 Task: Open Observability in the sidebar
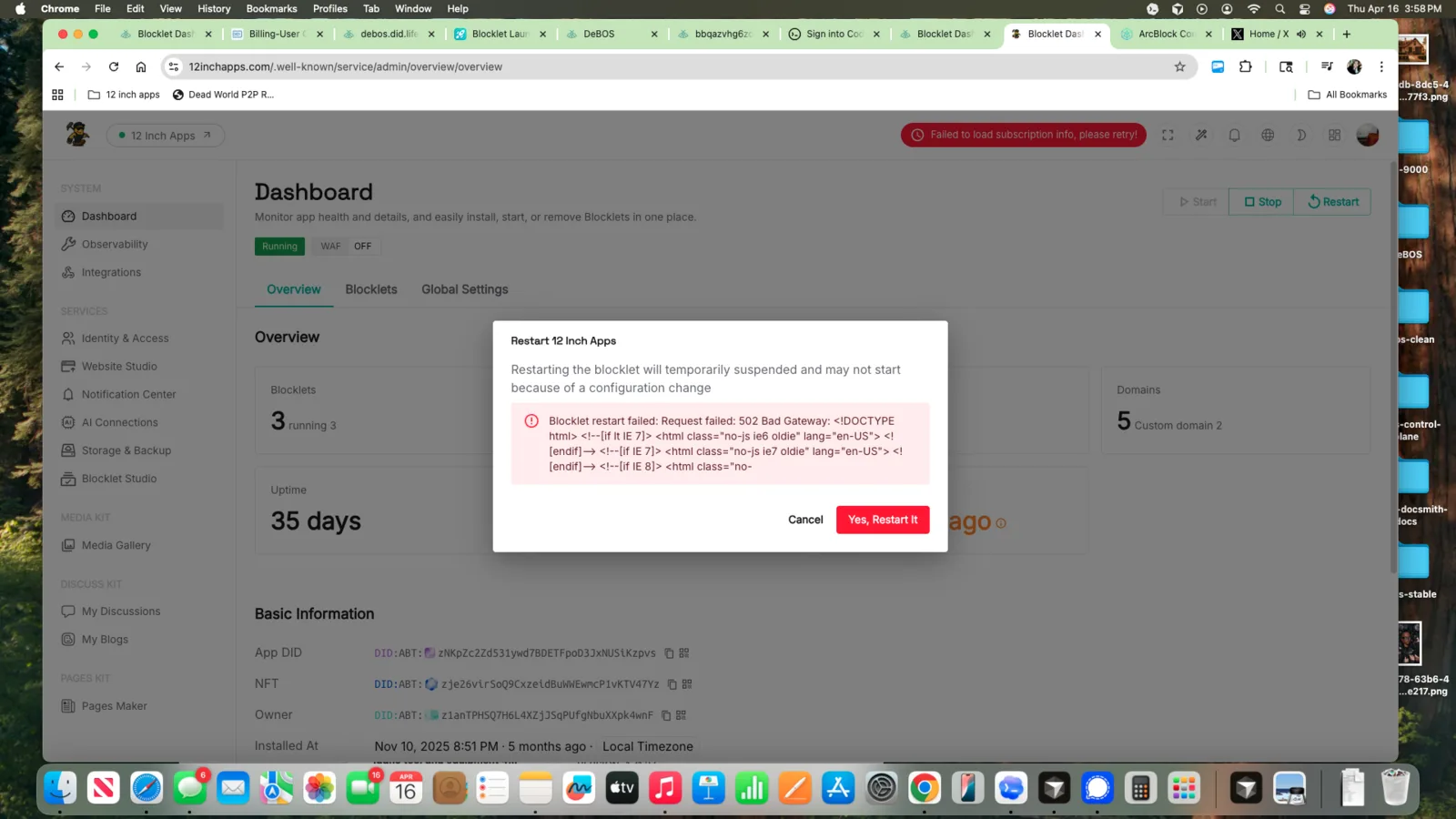click(139, 245)
